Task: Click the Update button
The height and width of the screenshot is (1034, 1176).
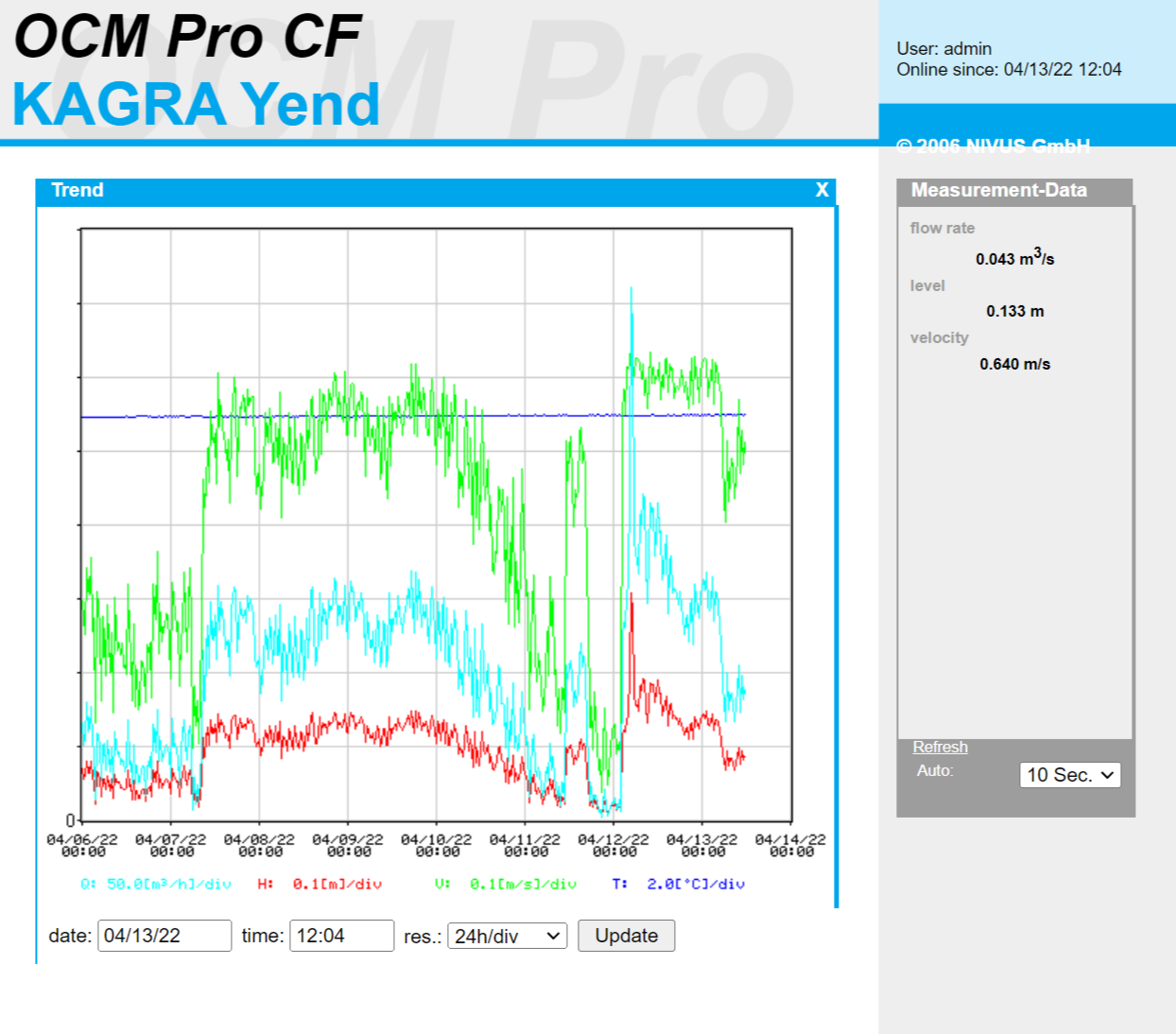Action: 626,936
